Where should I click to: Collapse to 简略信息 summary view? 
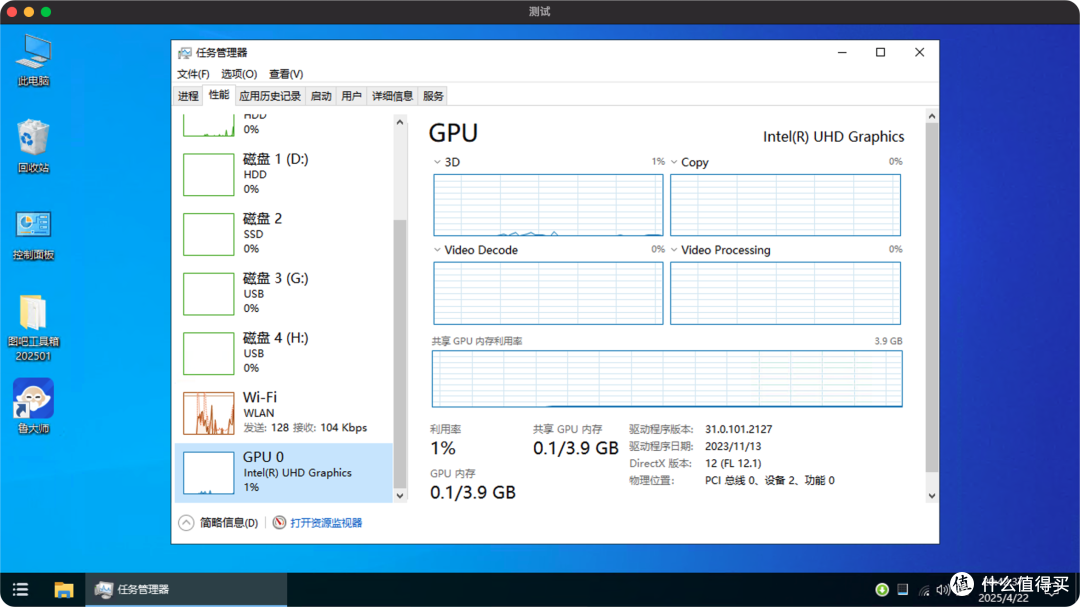pos(218,523)
